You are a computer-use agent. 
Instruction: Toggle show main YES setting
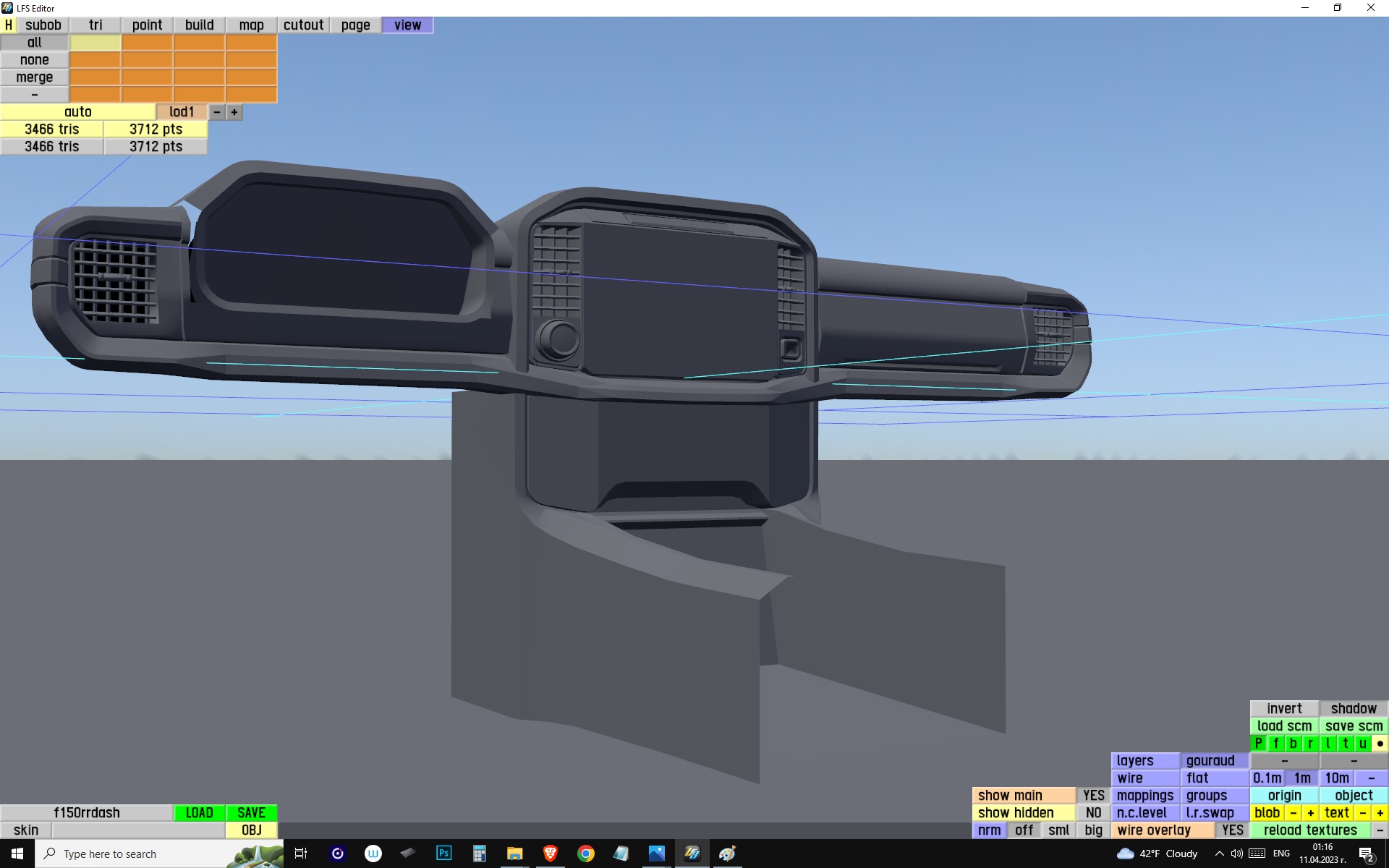pos(1093,796)
